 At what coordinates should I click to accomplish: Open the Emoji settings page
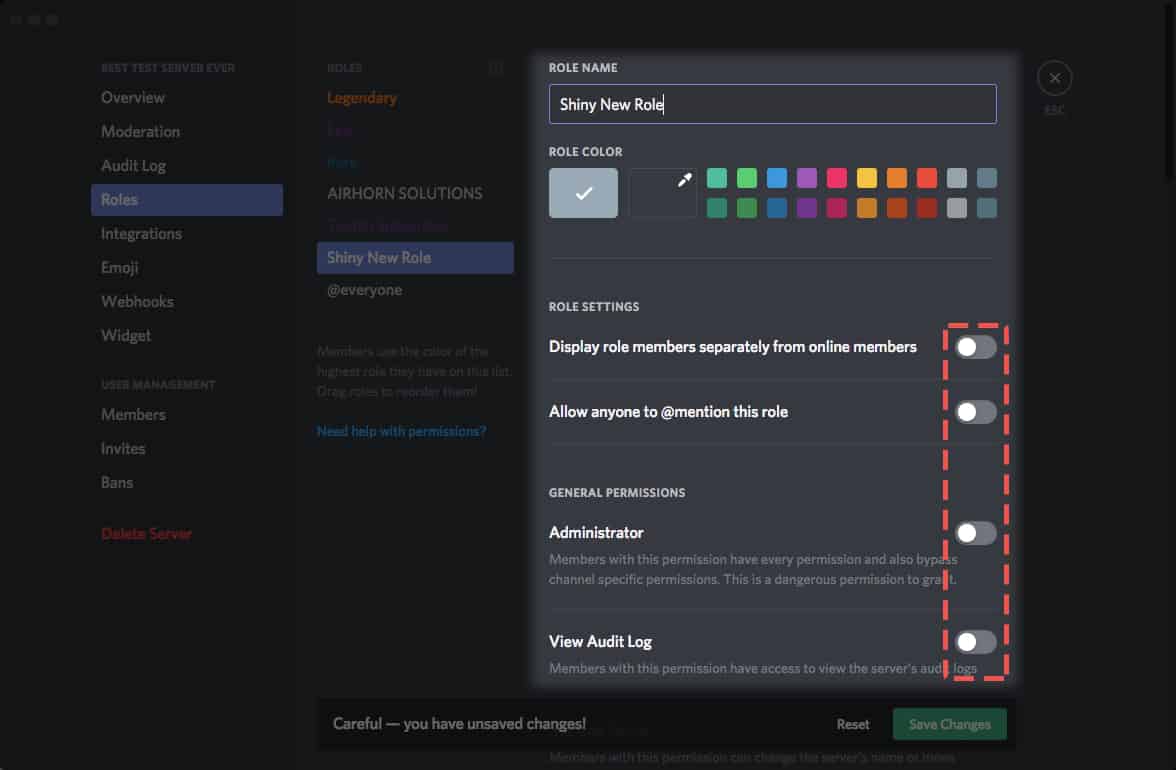(119, 267)
